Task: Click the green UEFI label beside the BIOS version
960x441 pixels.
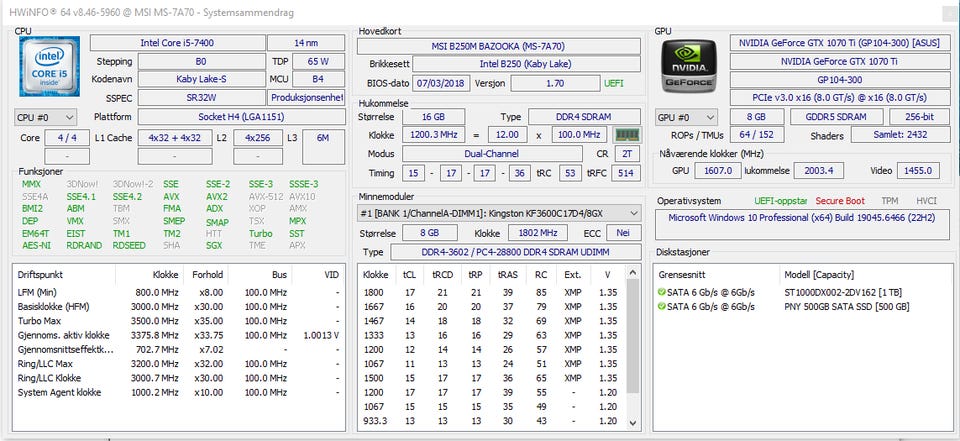Action: [614, 83]
